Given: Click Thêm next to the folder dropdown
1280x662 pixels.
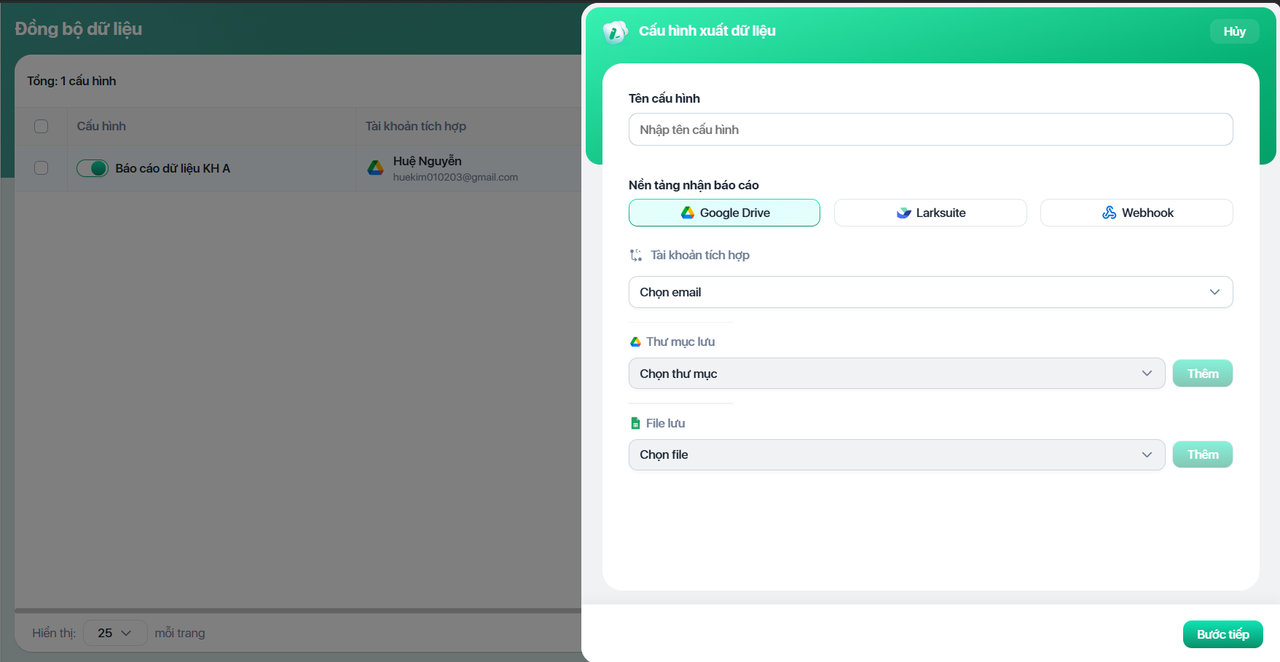Looking at the screenshot, I should coord(1202,373).
